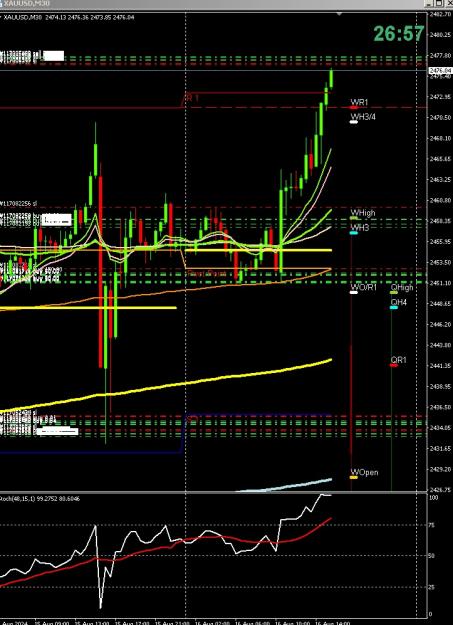The height and width of the screenshot is (625, 453).
Task: Select the latest green candlestick at chart top
Action: coord(331,78)
